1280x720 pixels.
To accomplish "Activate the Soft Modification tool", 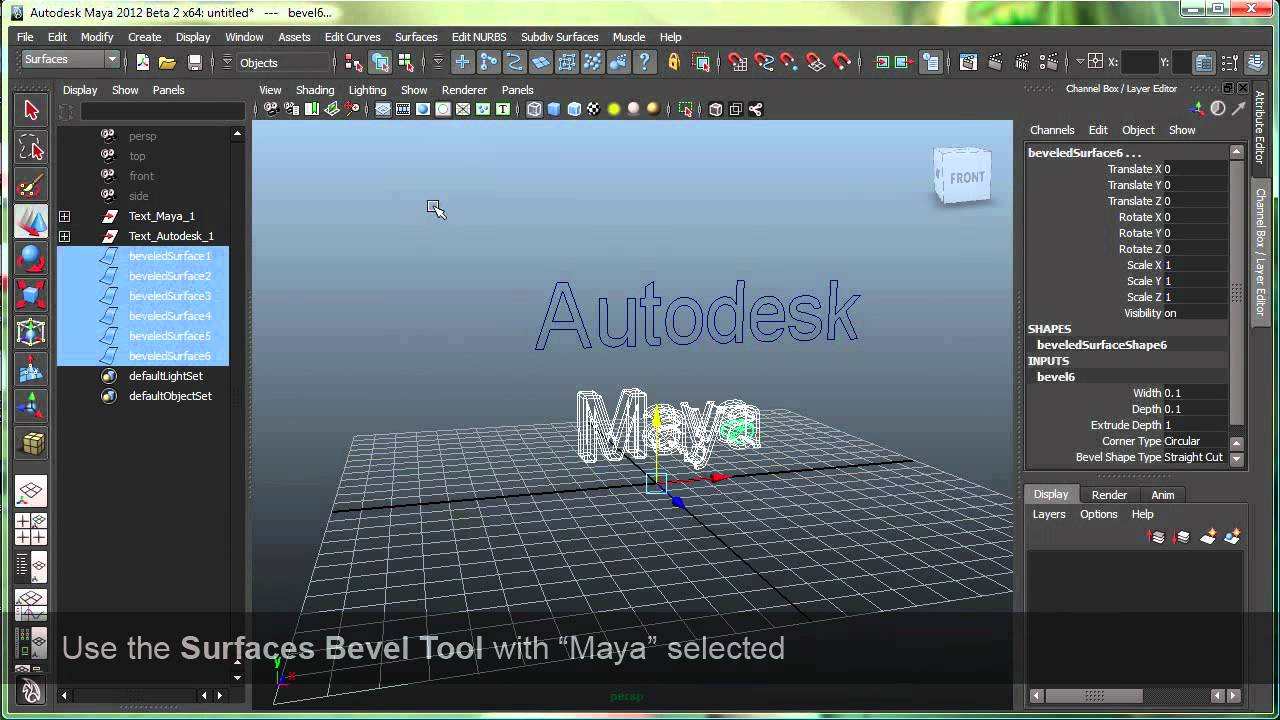I will click(31, 369).
